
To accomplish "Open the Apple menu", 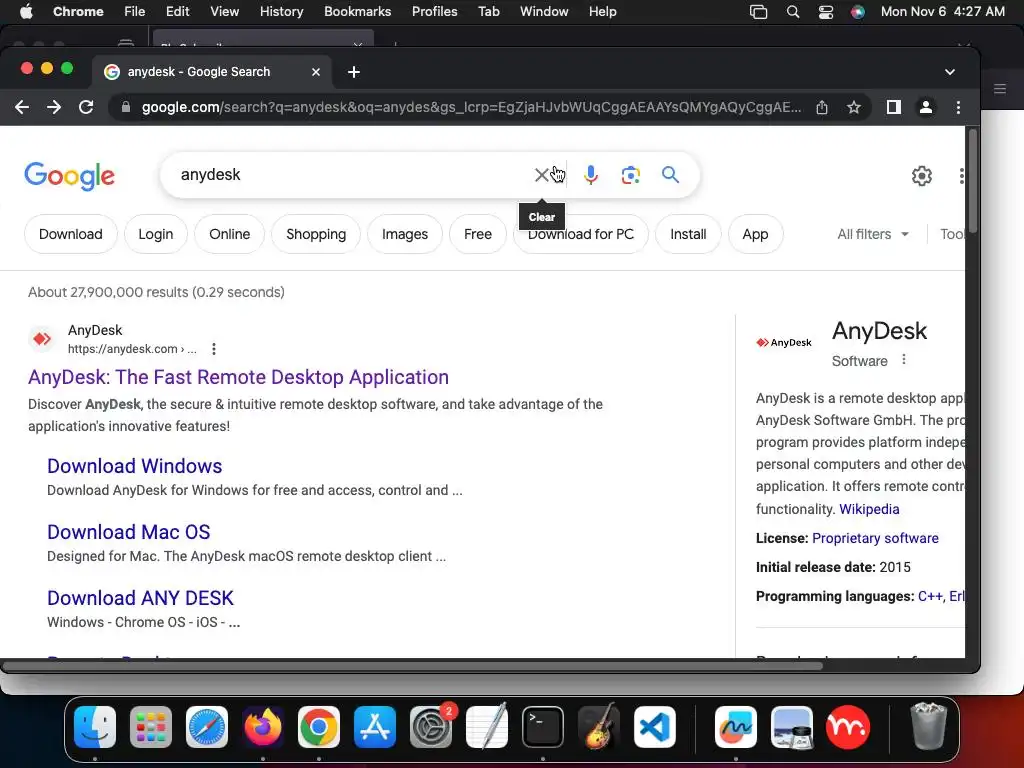I will [26, 12].
